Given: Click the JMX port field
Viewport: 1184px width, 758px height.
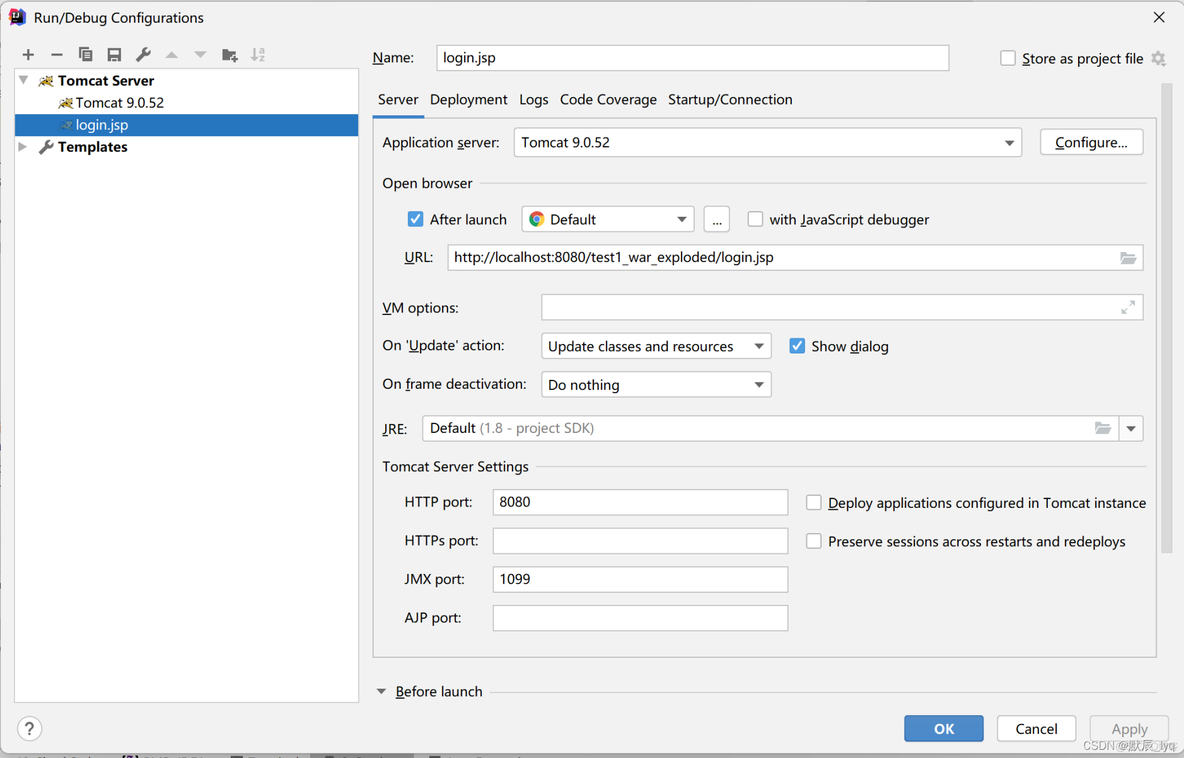Looking at the screenshot, I should (x=640, y=579).
